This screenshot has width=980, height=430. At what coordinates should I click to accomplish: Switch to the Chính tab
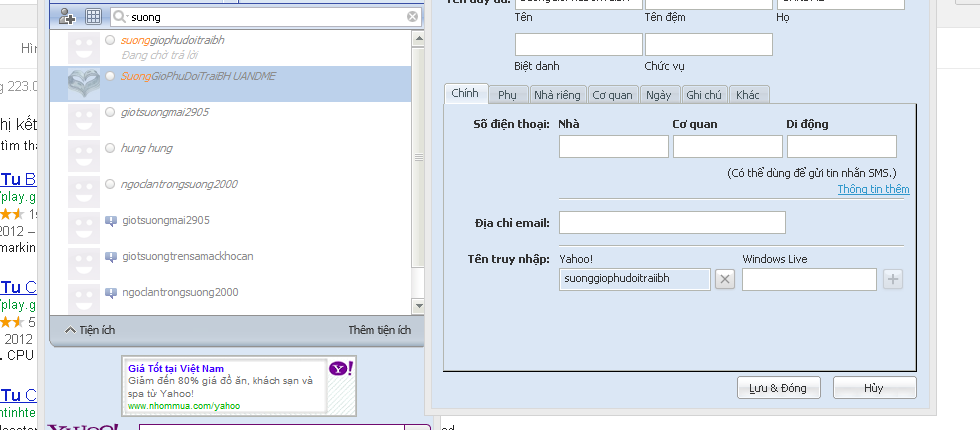pyautogui.click(x=465, y=94)
